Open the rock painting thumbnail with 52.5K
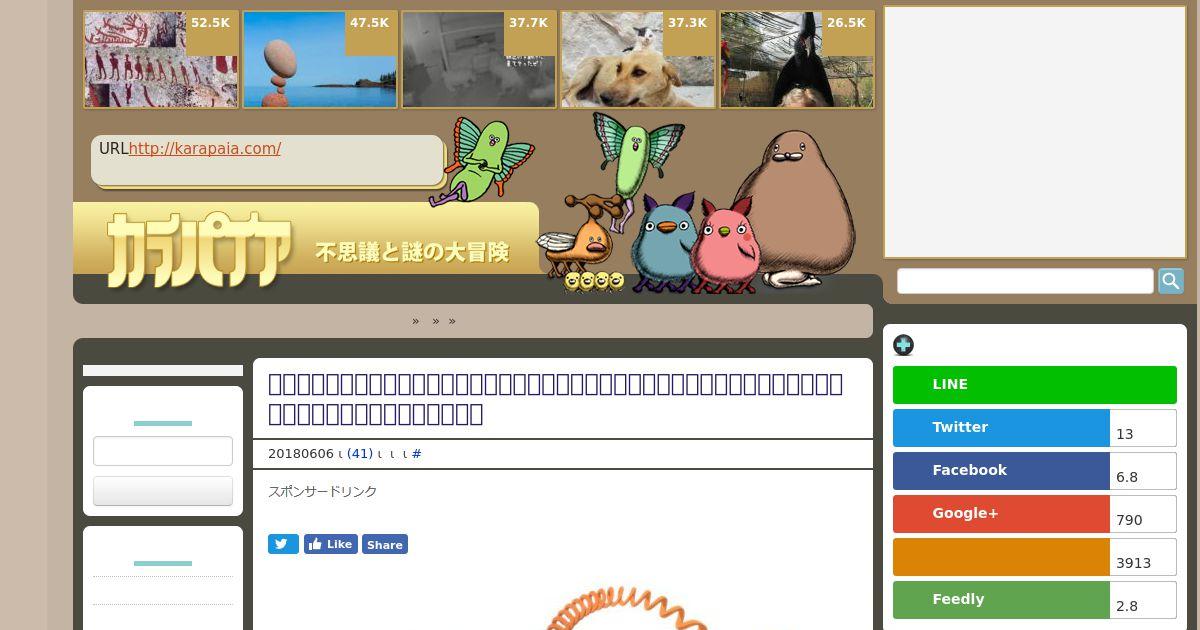This screenshot has height=630, width=1200. pyautogui.click(x=161, y=60)
